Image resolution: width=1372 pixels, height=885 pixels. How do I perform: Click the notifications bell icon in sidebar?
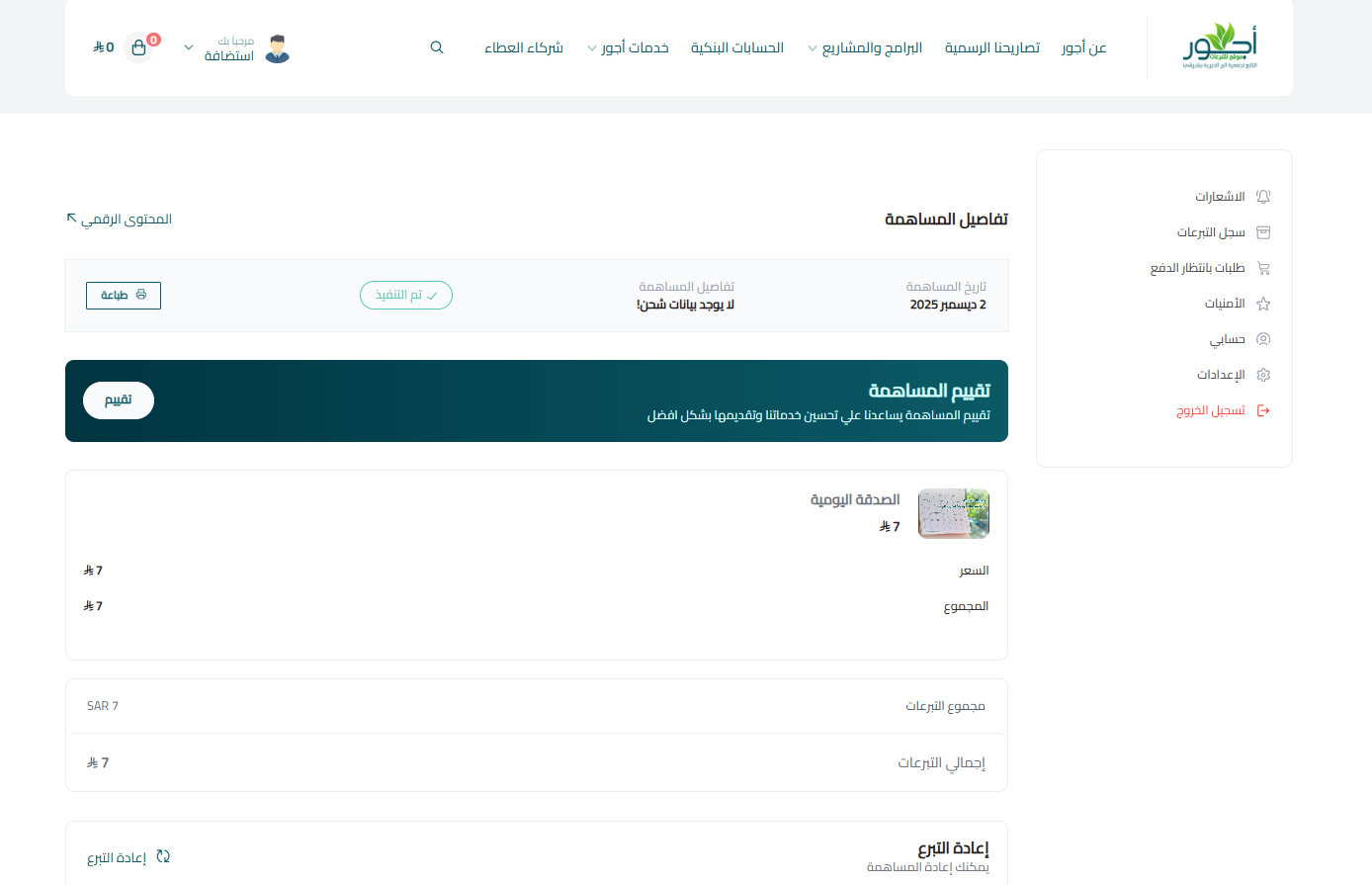tap(1262, 197)
